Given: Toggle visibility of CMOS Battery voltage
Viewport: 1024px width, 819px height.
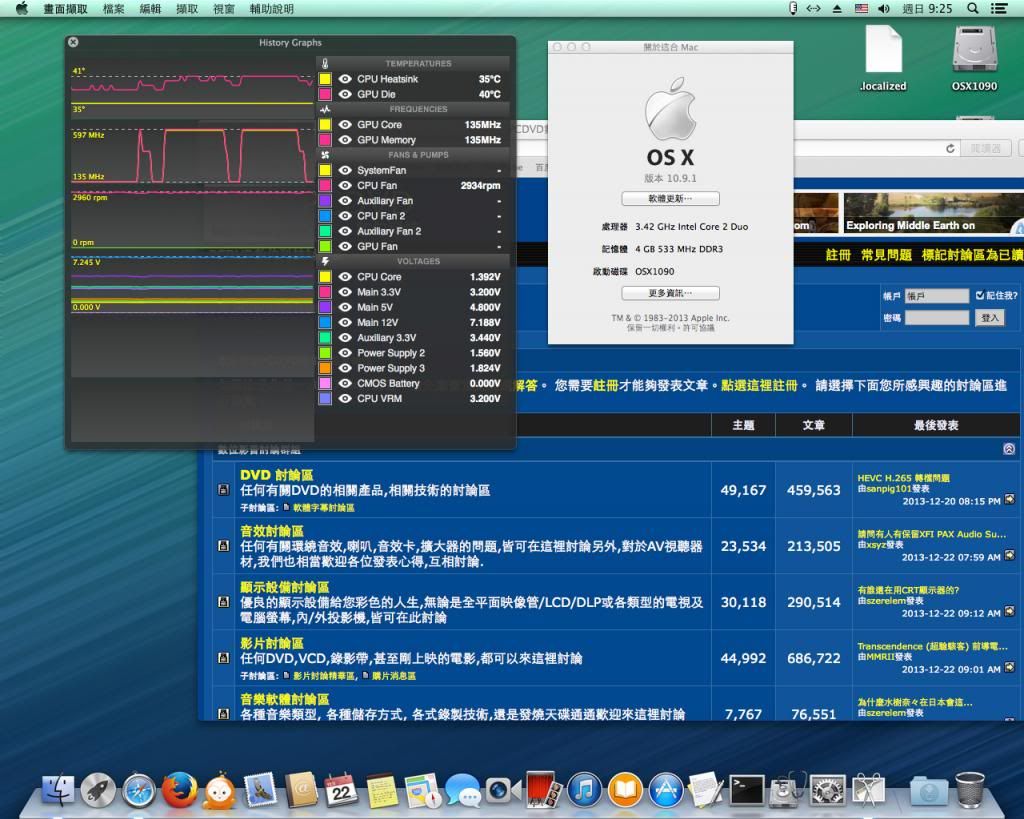Looking at the screenshot, I should [345, 383].
